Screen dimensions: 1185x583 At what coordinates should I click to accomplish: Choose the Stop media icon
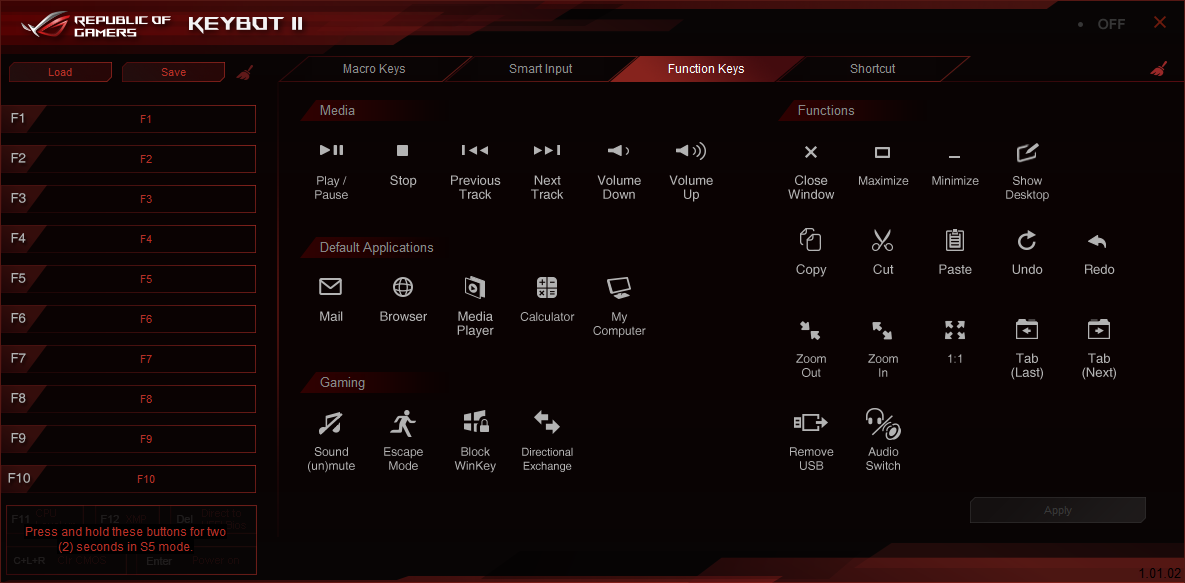(403, 150)
